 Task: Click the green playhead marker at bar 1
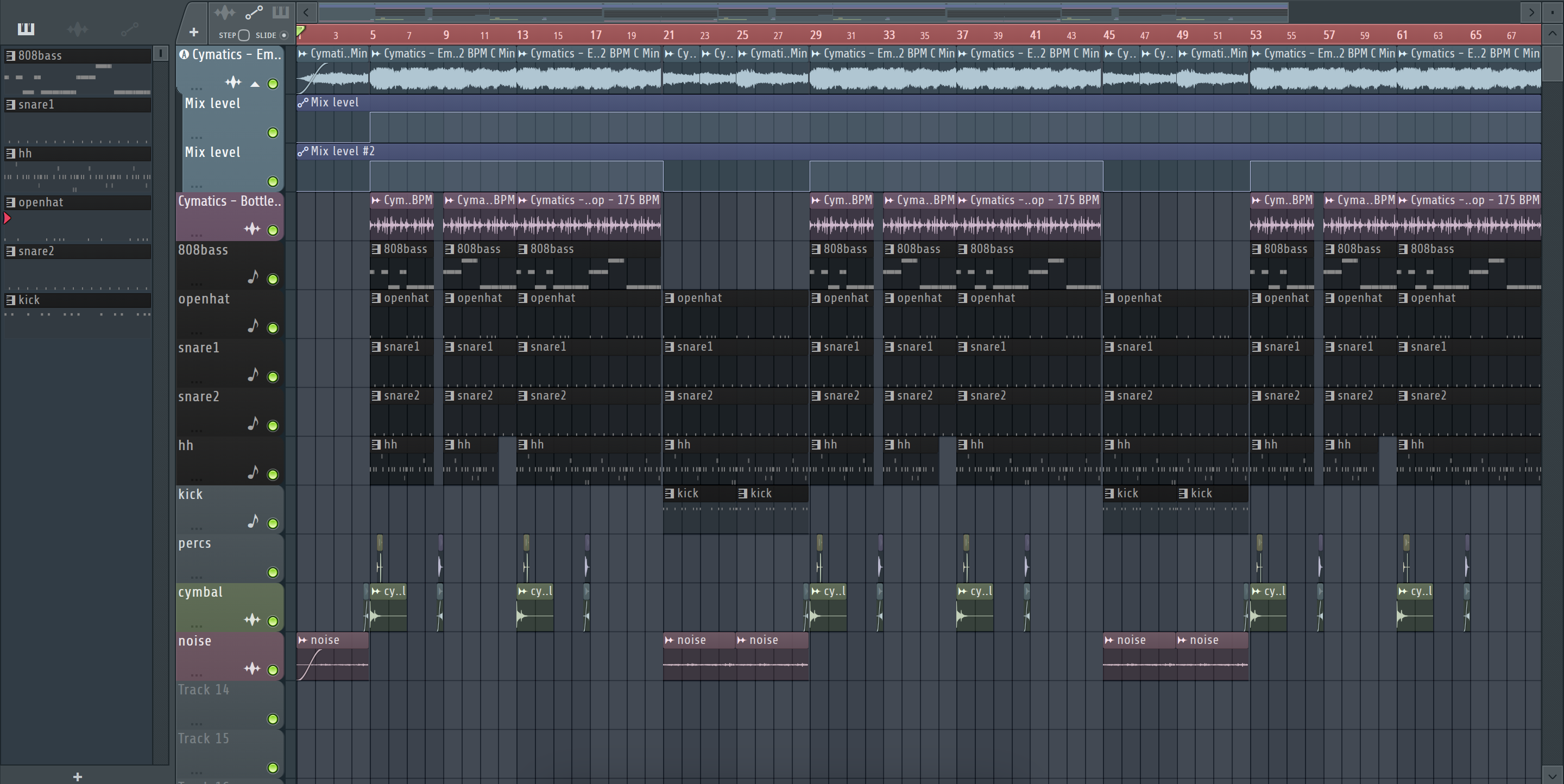click(300, 31)
